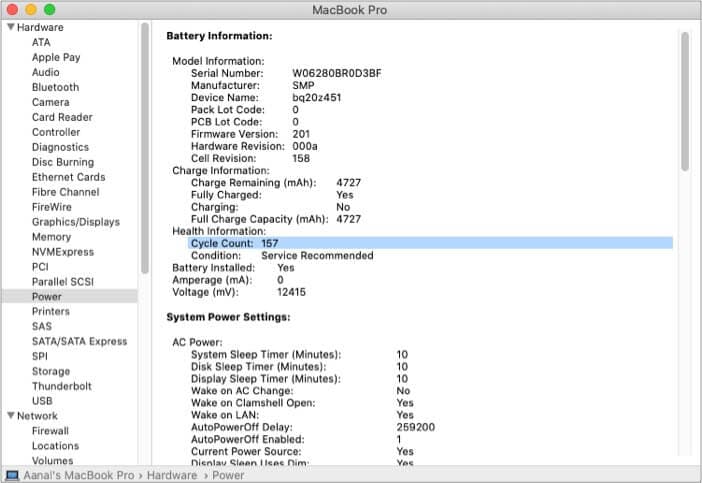Click the Hardware category label

[40, 27]
